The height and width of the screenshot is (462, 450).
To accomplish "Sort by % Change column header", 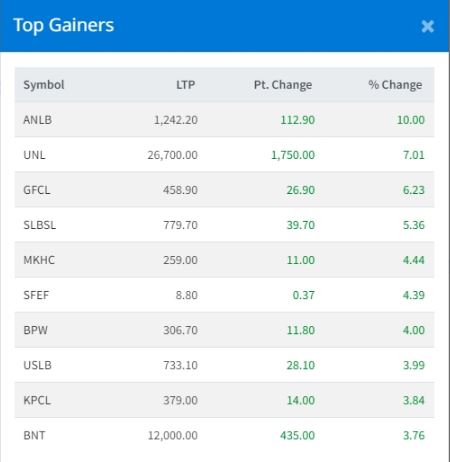I will point(395,85).
